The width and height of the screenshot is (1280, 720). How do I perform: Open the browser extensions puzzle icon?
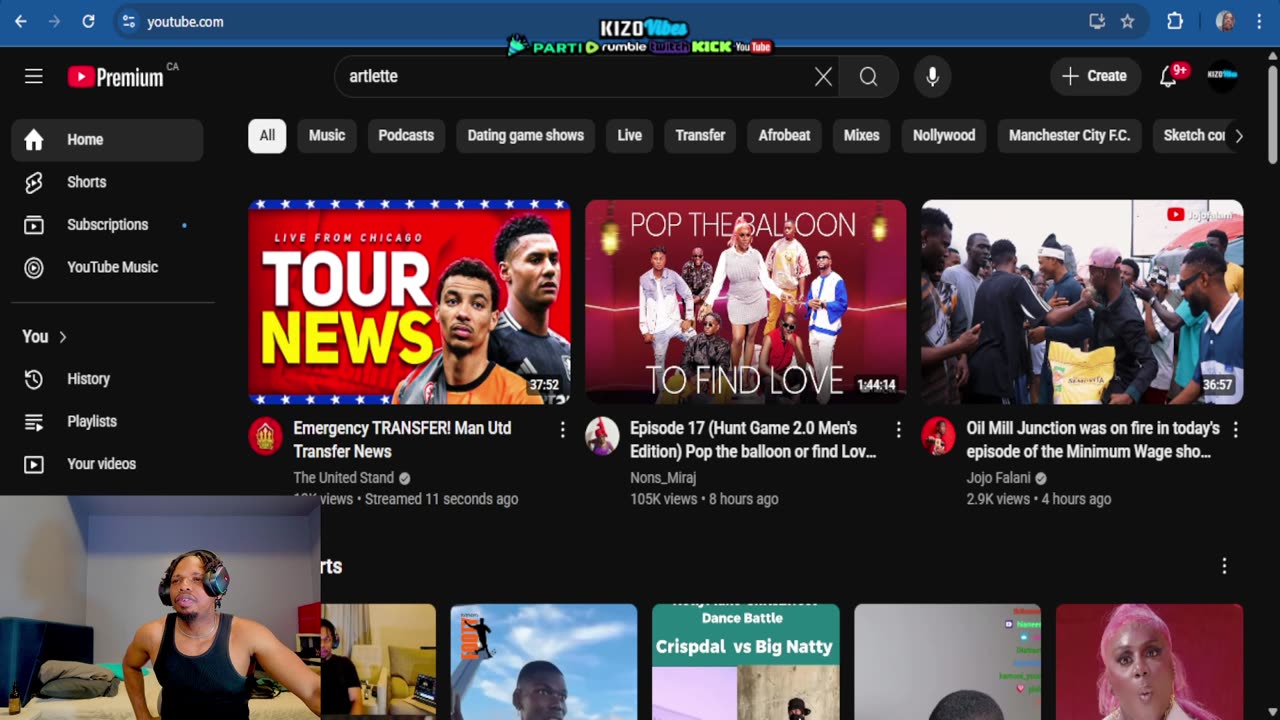click(1175, 21)
